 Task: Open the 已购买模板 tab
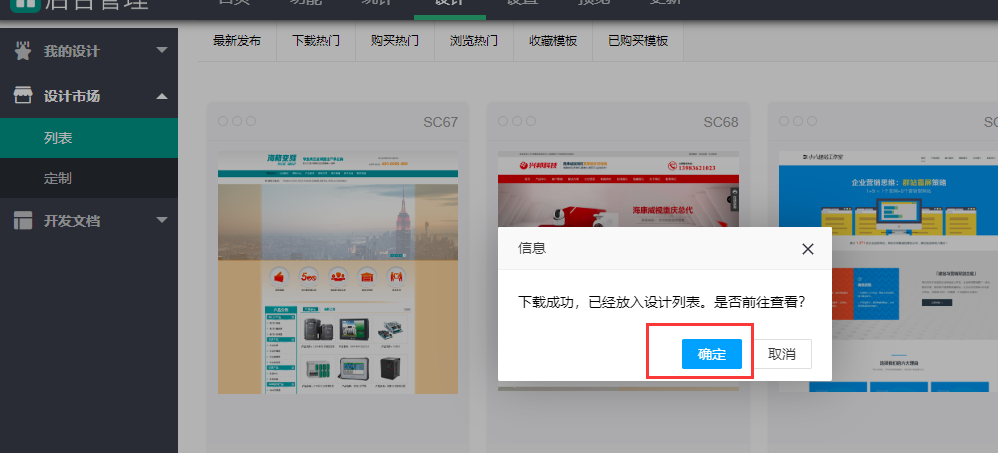coord(638,42)
